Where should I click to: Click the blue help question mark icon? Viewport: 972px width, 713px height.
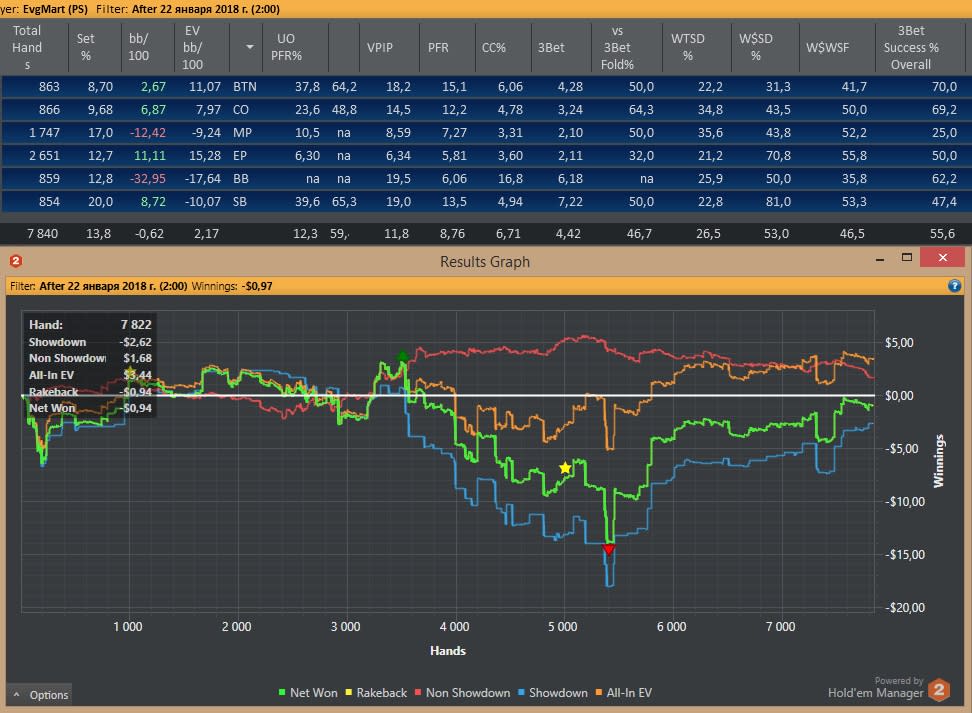coord(954,286)
